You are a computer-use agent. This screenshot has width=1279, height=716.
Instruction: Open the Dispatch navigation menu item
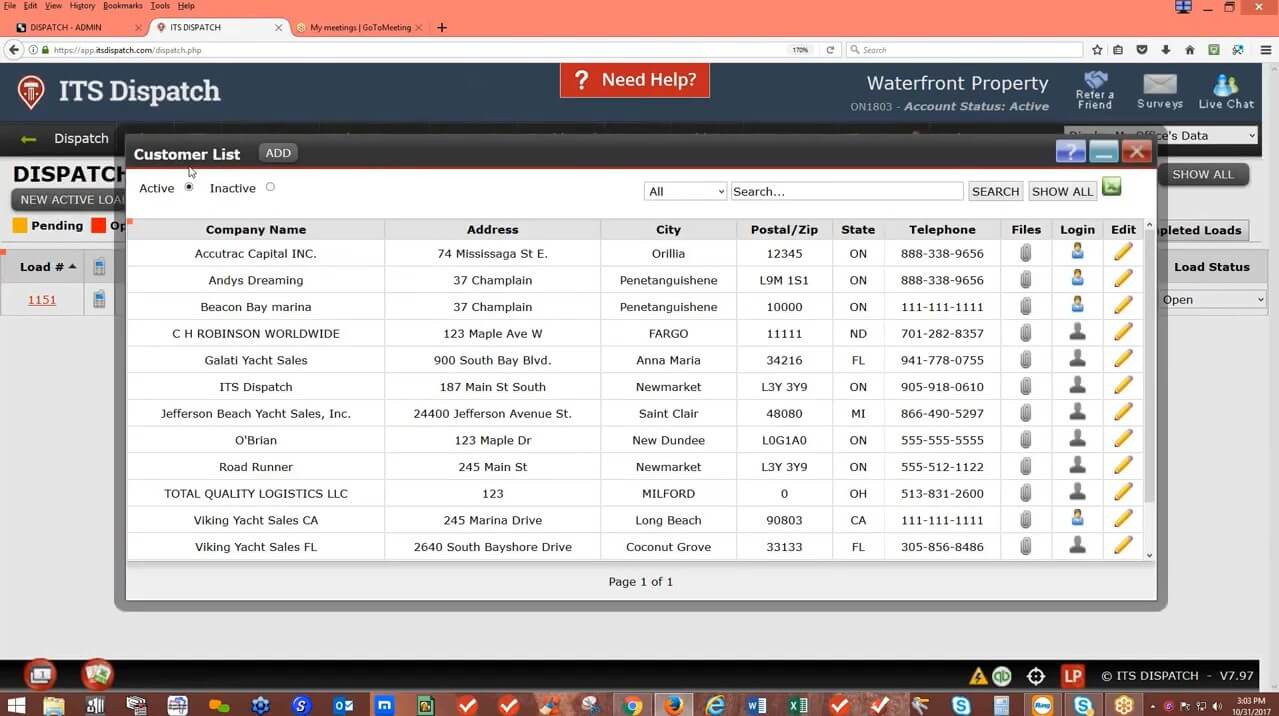tap(81, 138)
